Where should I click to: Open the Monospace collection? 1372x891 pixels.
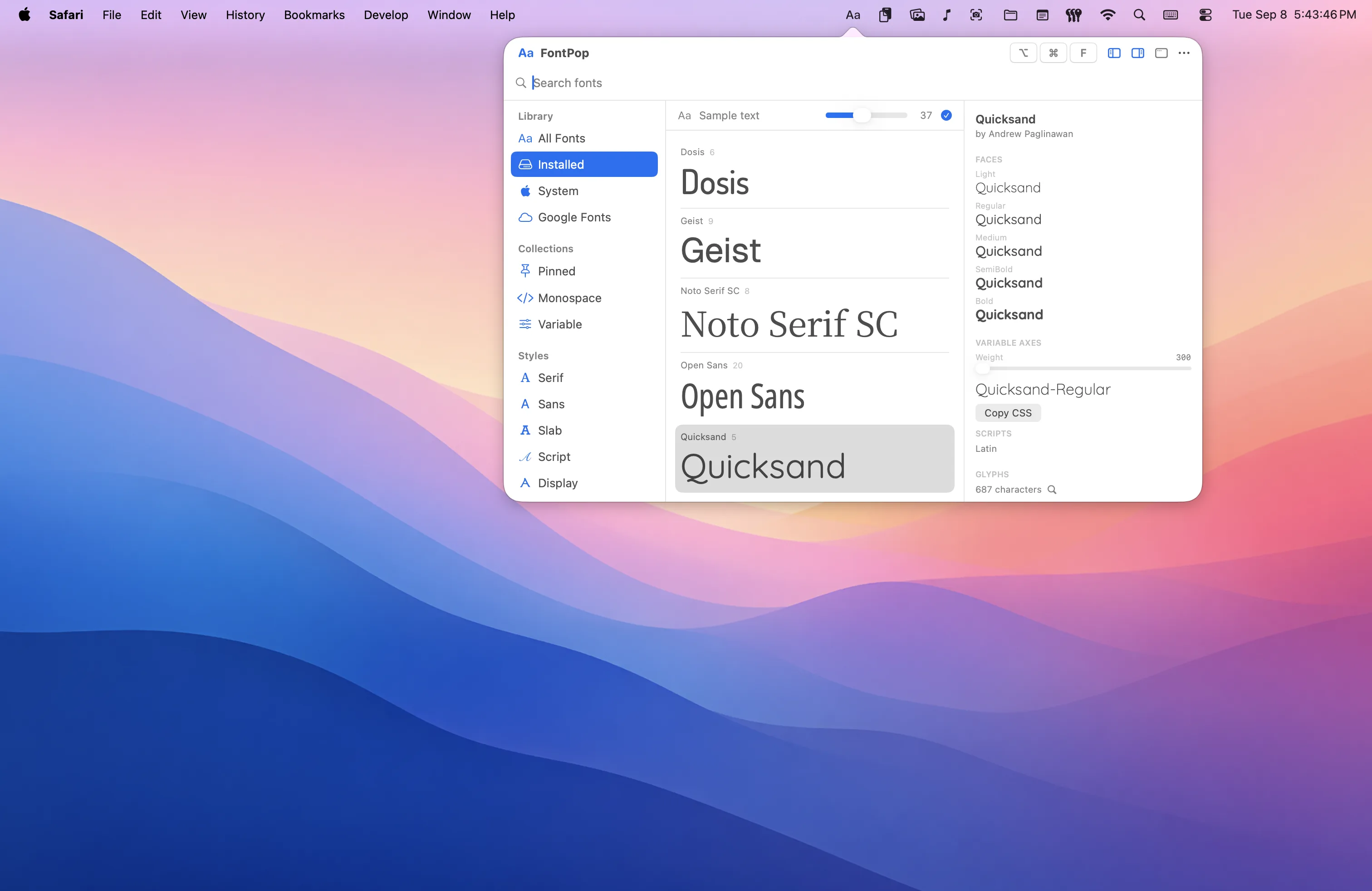coord(584,298)
